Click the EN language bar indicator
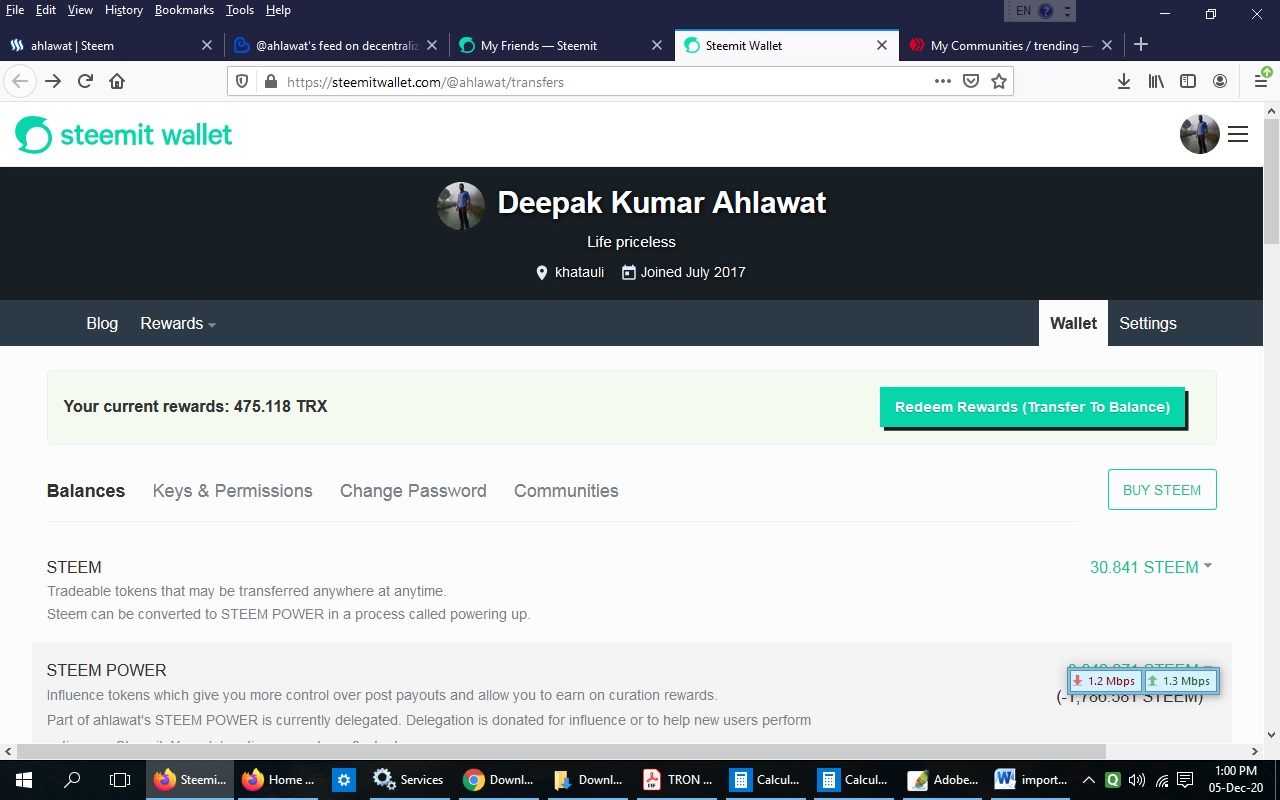The image size is (1280, 800). pos(1023,11)
